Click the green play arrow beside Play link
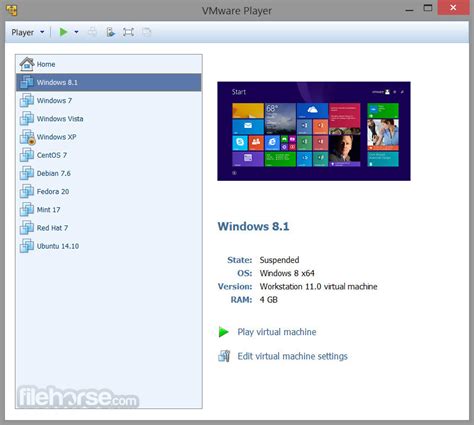The image size is (474, 425). click(224, 332)
